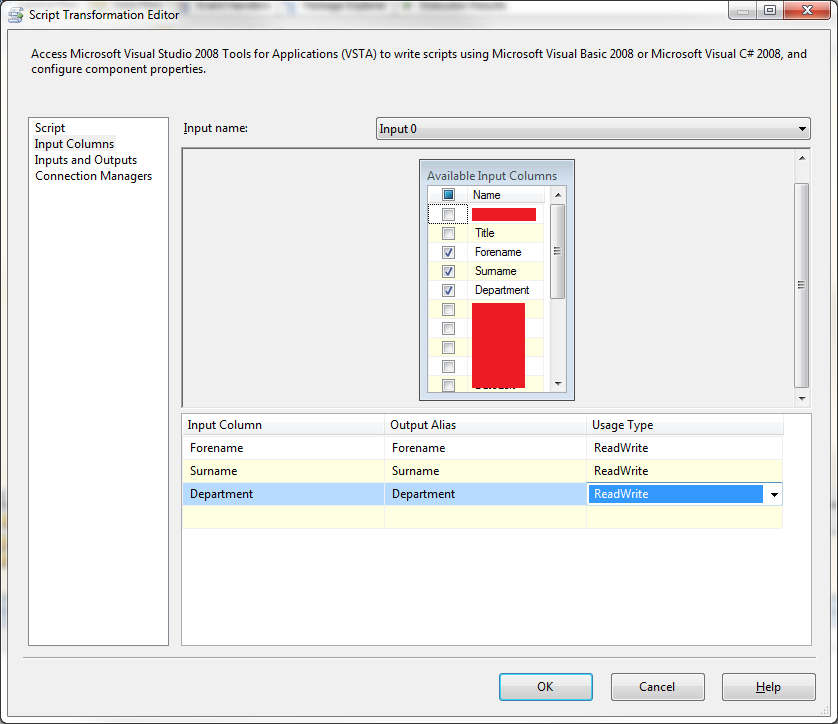
Task: Click the Forename Output Alias cell
Action: 484,448
